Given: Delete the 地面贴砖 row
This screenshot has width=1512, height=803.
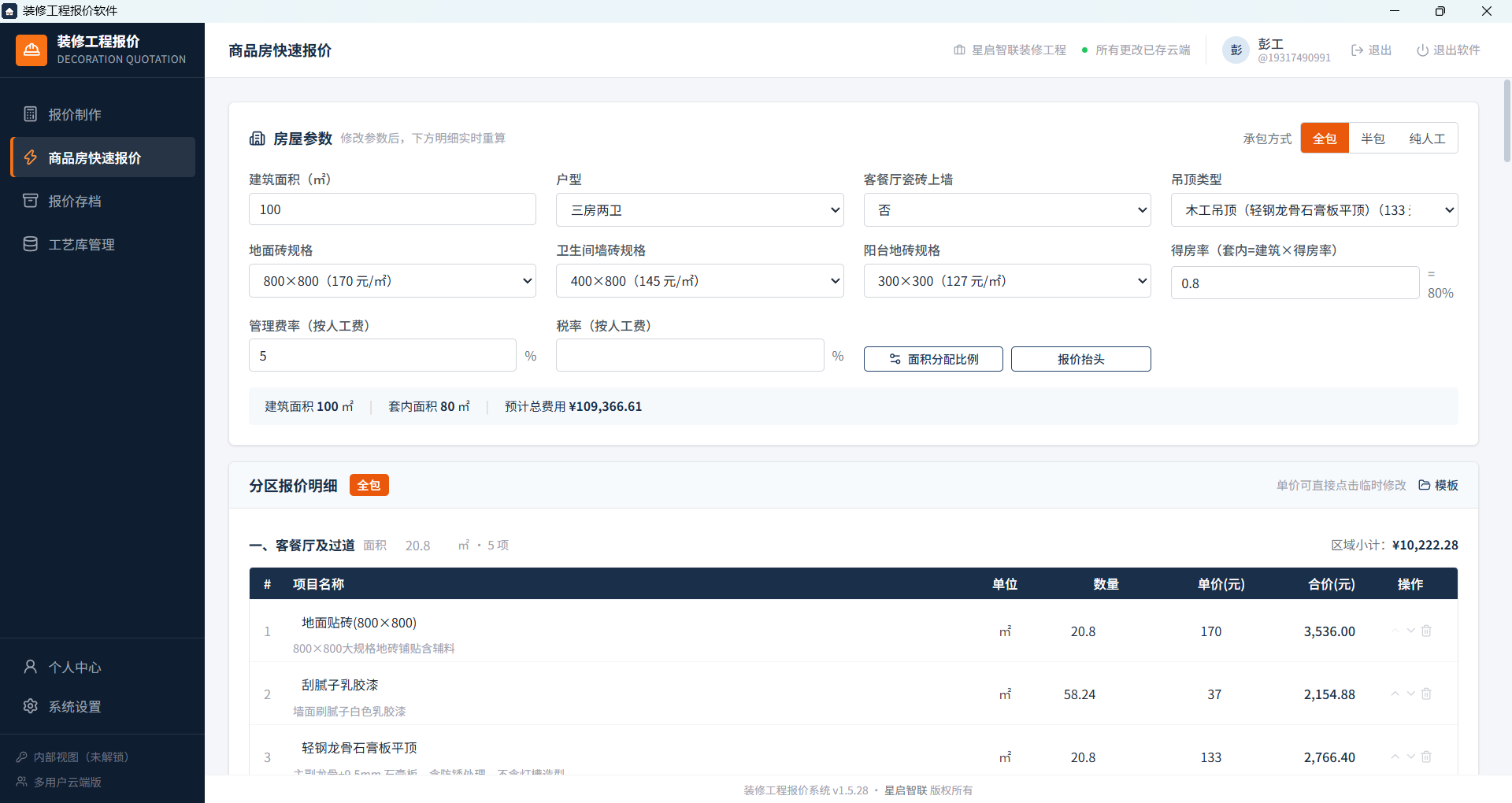Looking at the screenshot, I should (x=1426, y=631).
